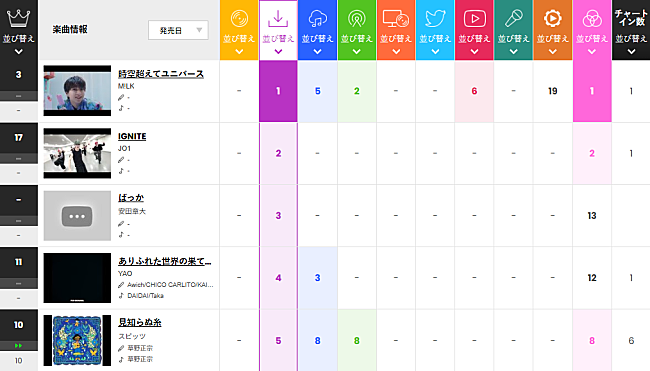Sort by download column
Viewport: 650px width, 371px height.
coord(278,44)
